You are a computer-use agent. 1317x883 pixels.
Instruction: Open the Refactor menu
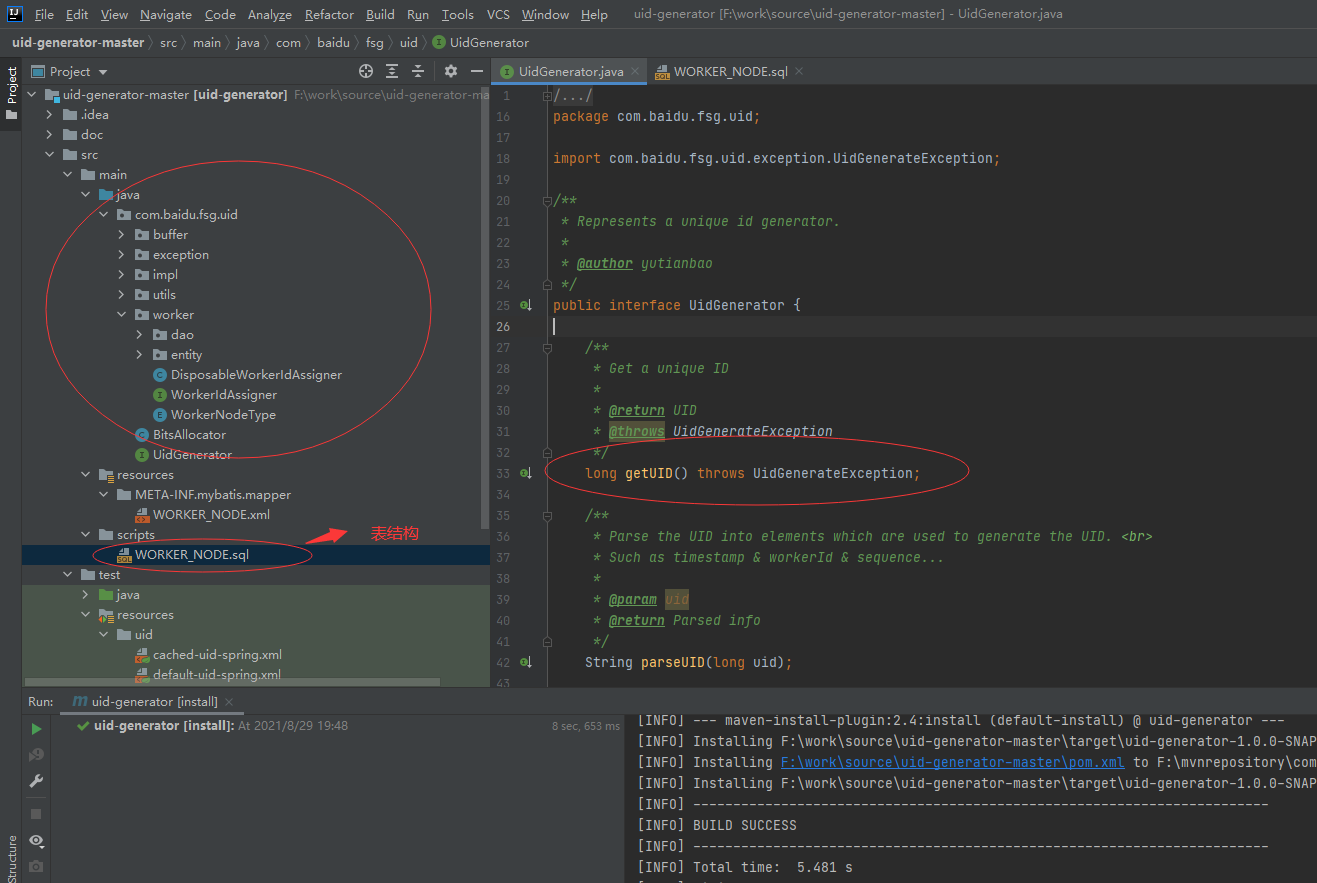(329, 14)
